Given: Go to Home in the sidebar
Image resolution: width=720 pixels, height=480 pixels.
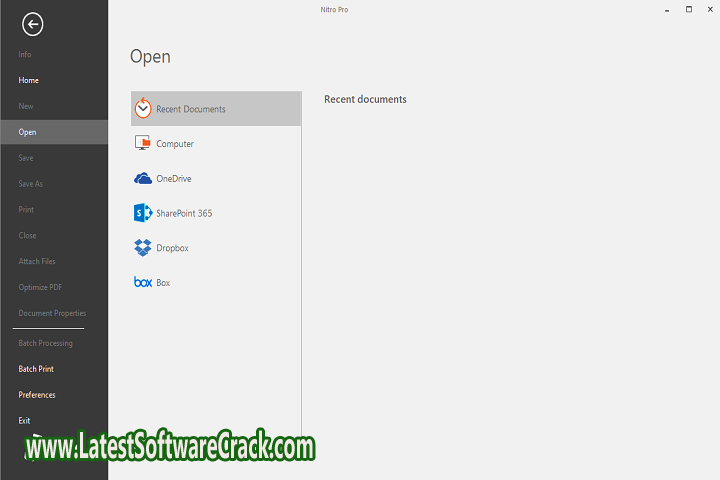Looking at the screenshot, I should point(29,80).
